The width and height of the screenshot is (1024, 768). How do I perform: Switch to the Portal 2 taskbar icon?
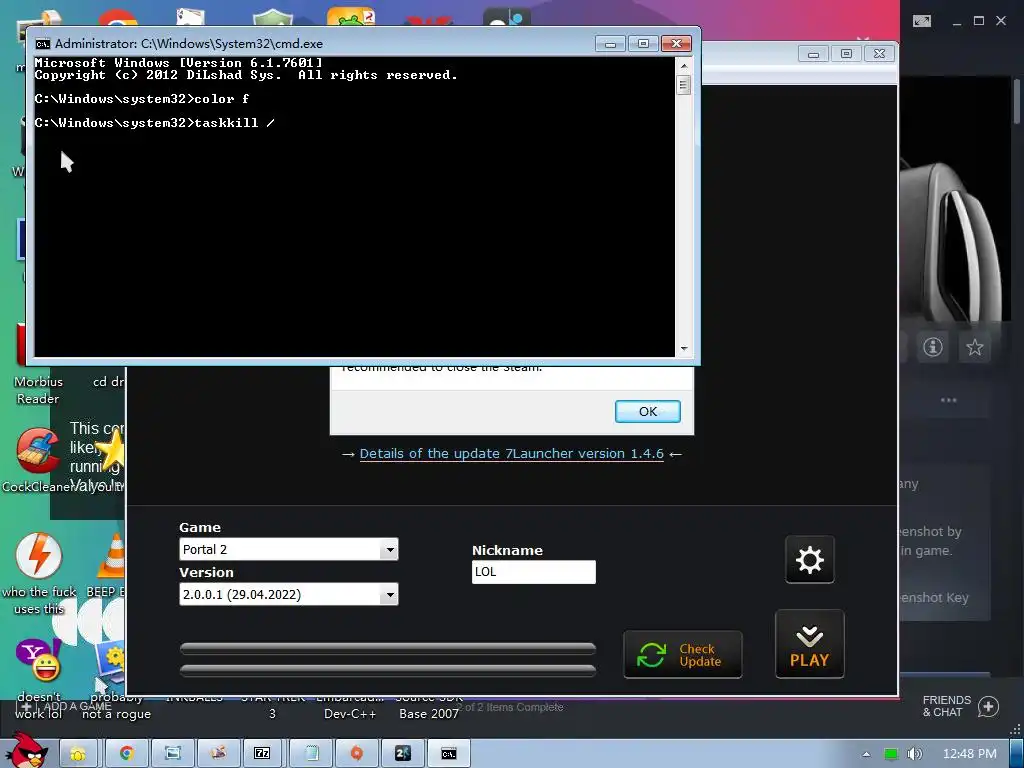(x=402, y=754)
